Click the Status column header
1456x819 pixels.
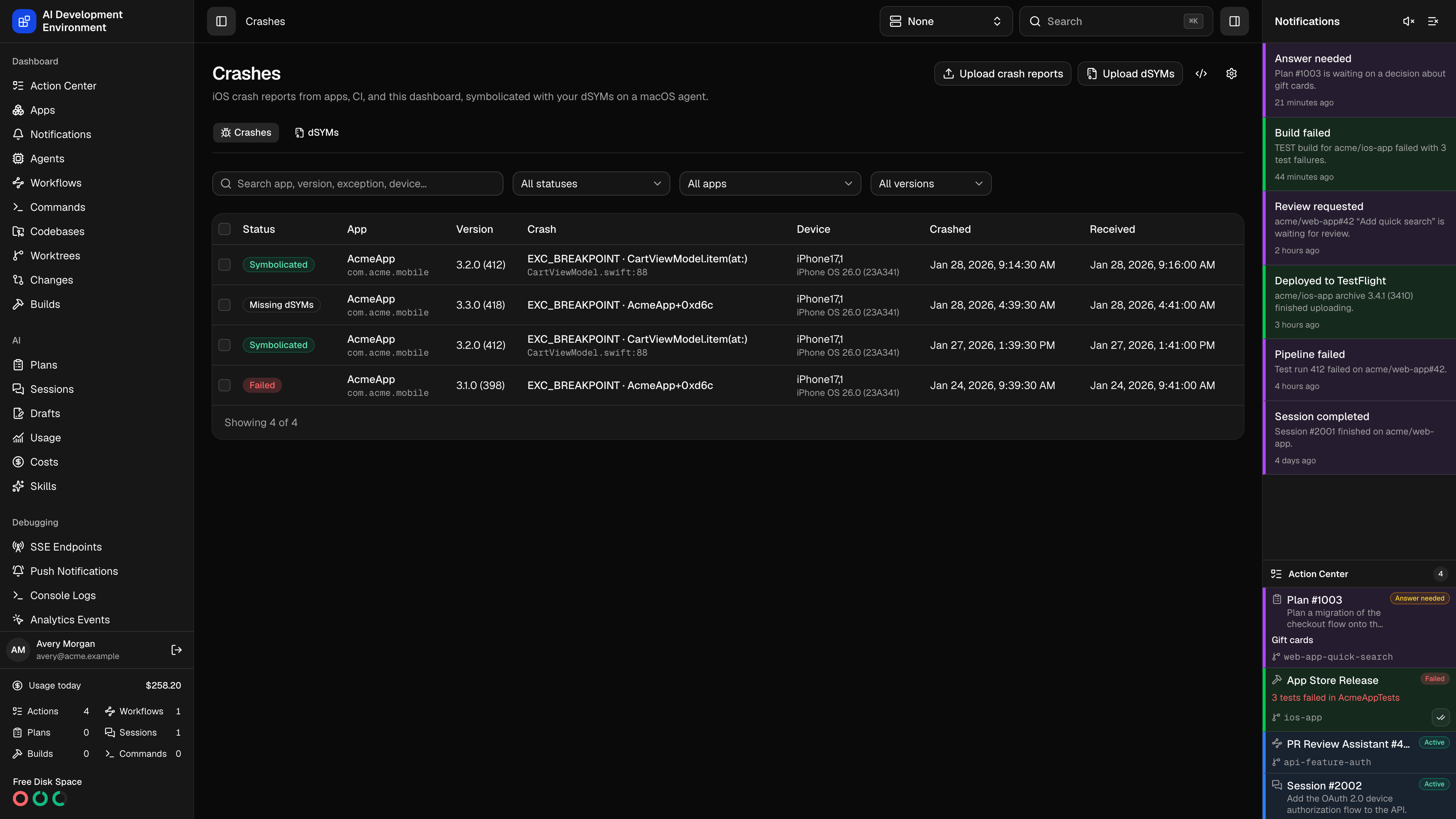258,229
